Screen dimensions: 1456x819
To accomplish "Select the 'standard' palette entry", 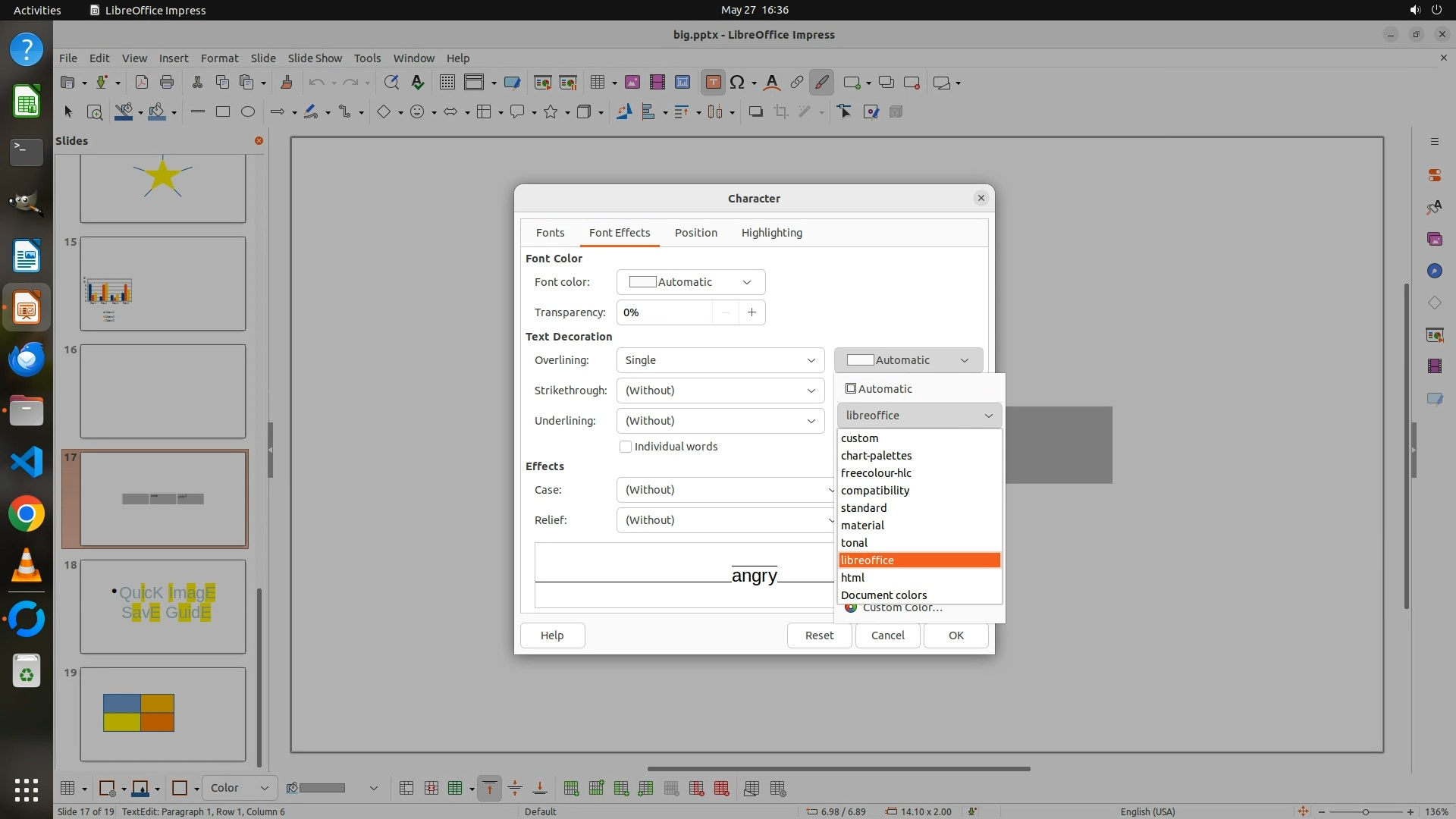I will 864,508.
